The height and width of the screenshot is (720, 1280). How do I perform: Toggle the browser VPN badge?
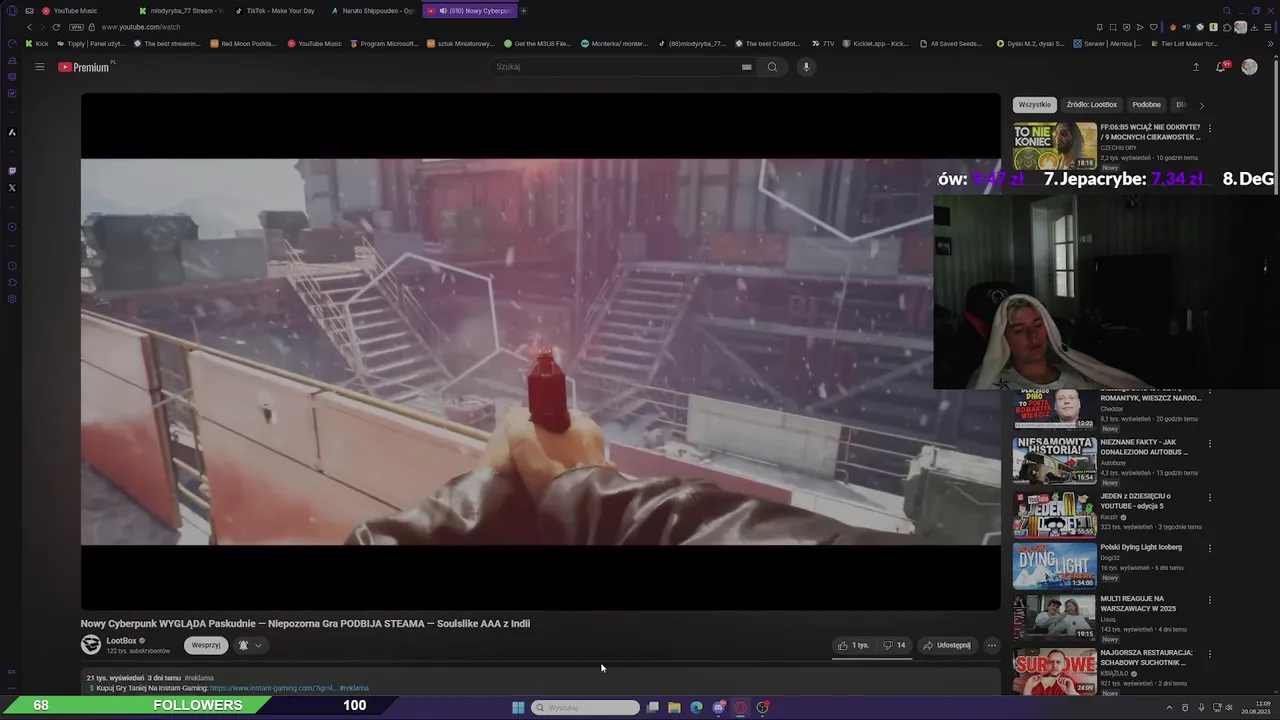(76, 27)
